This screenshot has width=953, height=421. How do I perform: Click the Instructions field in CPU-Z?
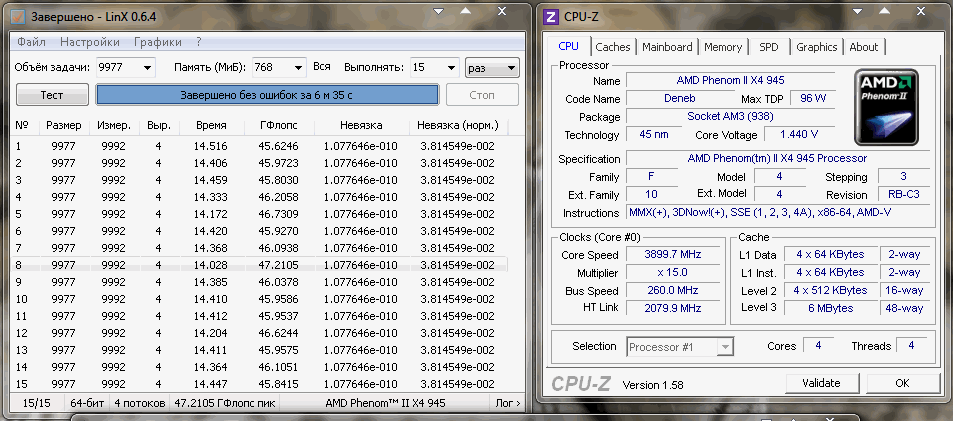click(777, 213)
